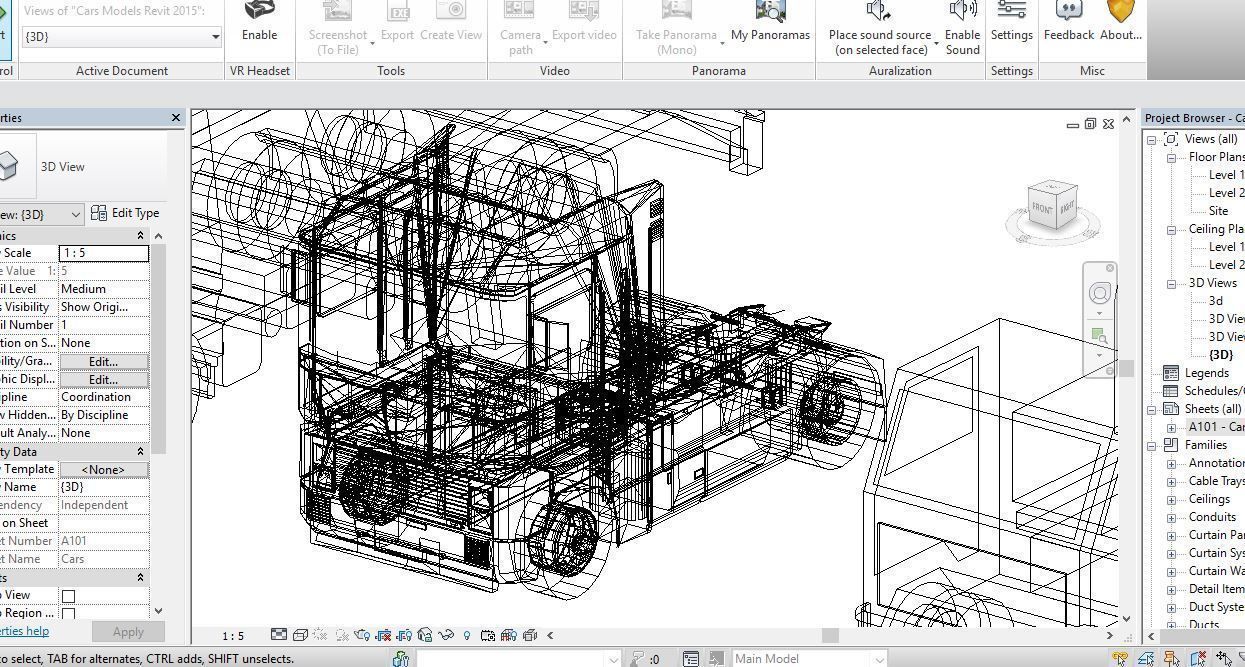This screenshot has width=1245, height=667.
Task: Toggle Select Links on the status bar
Action: tap(1119, 658)
